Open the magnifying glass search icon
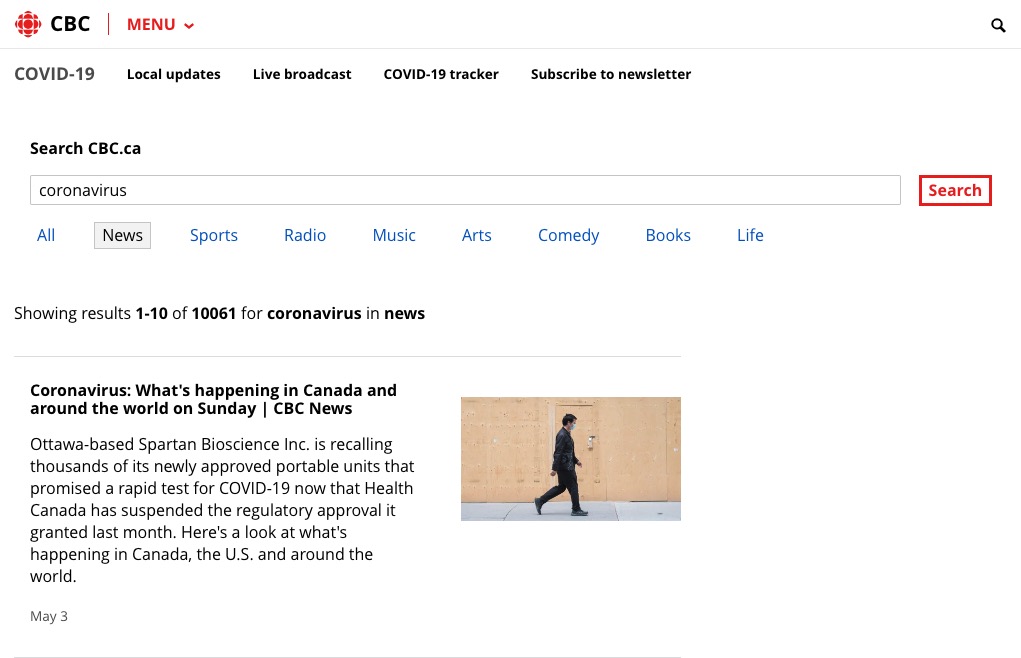The image size is (1021, 658). click(998, 25)
